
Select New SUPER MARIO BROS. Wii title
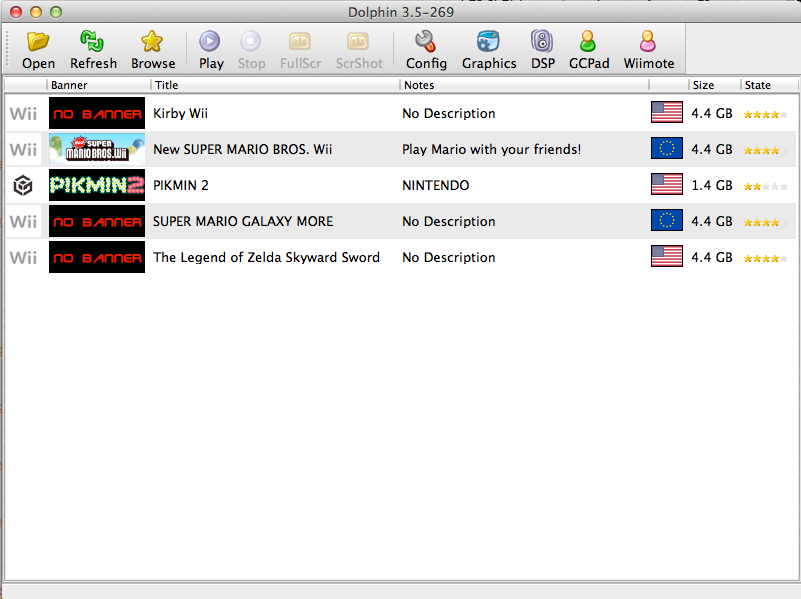point(243,149)
